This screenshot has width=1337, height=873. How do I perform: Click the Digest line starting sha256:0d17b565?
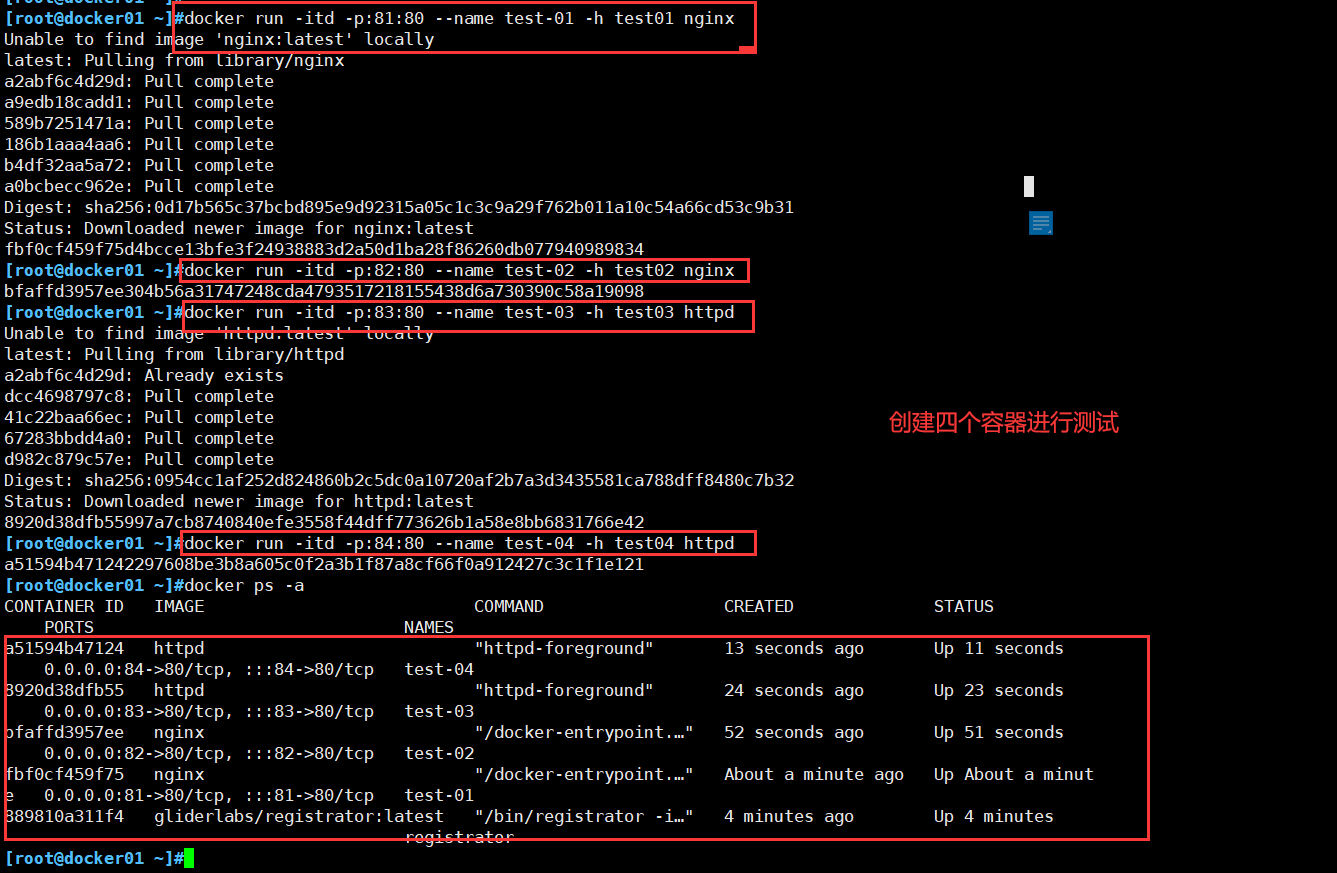399,207
